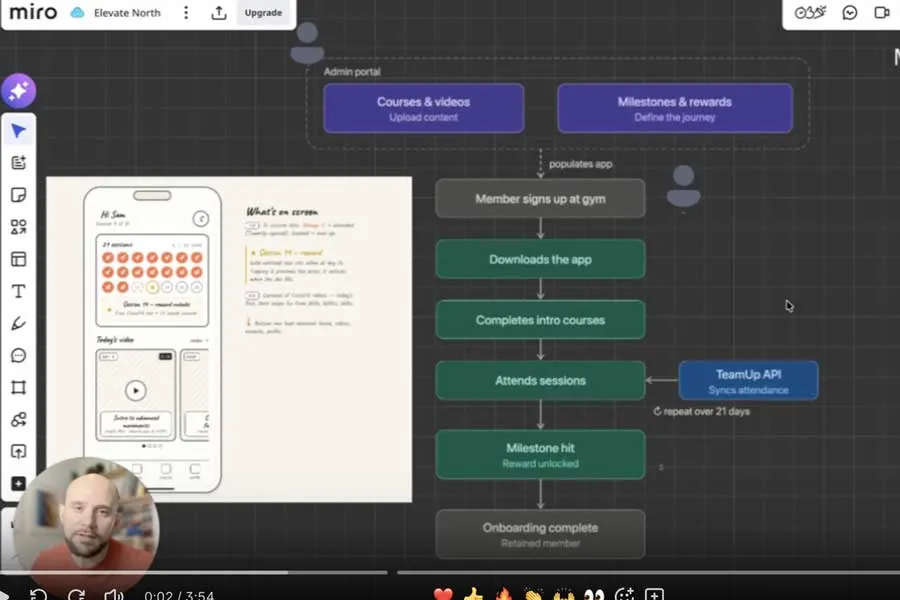Select the cursor select tool
Screen dimensions: 900x600
click(18, 130)
